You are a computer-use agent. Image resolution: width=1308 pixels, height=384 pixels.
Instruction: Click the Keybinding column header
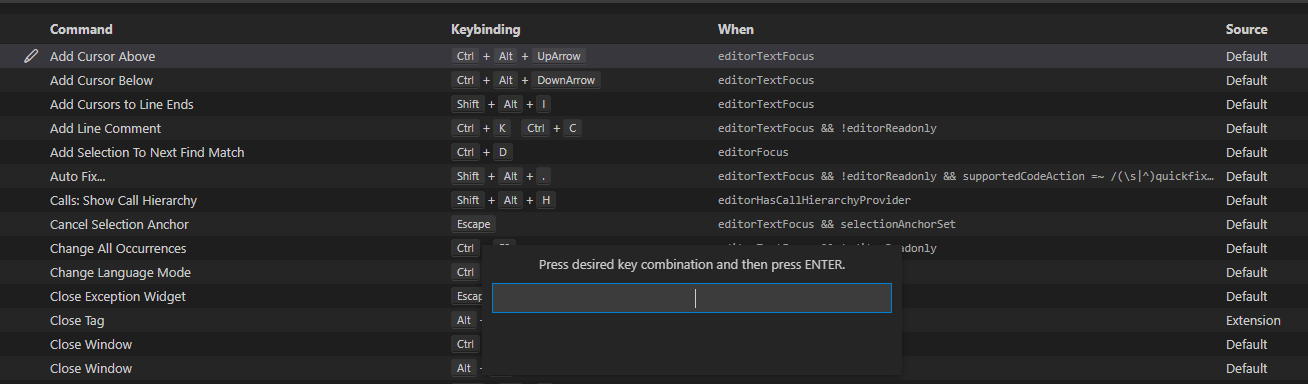[x=486, y=29]
